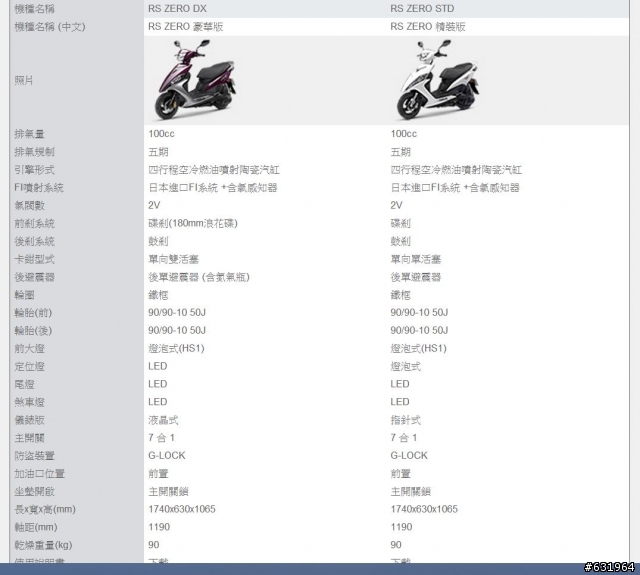The width and height of the screenshot is (640, 575).
Task: Click the 'RS ZERO 精裝版' Chinese model name
Action: click(428, 27)
